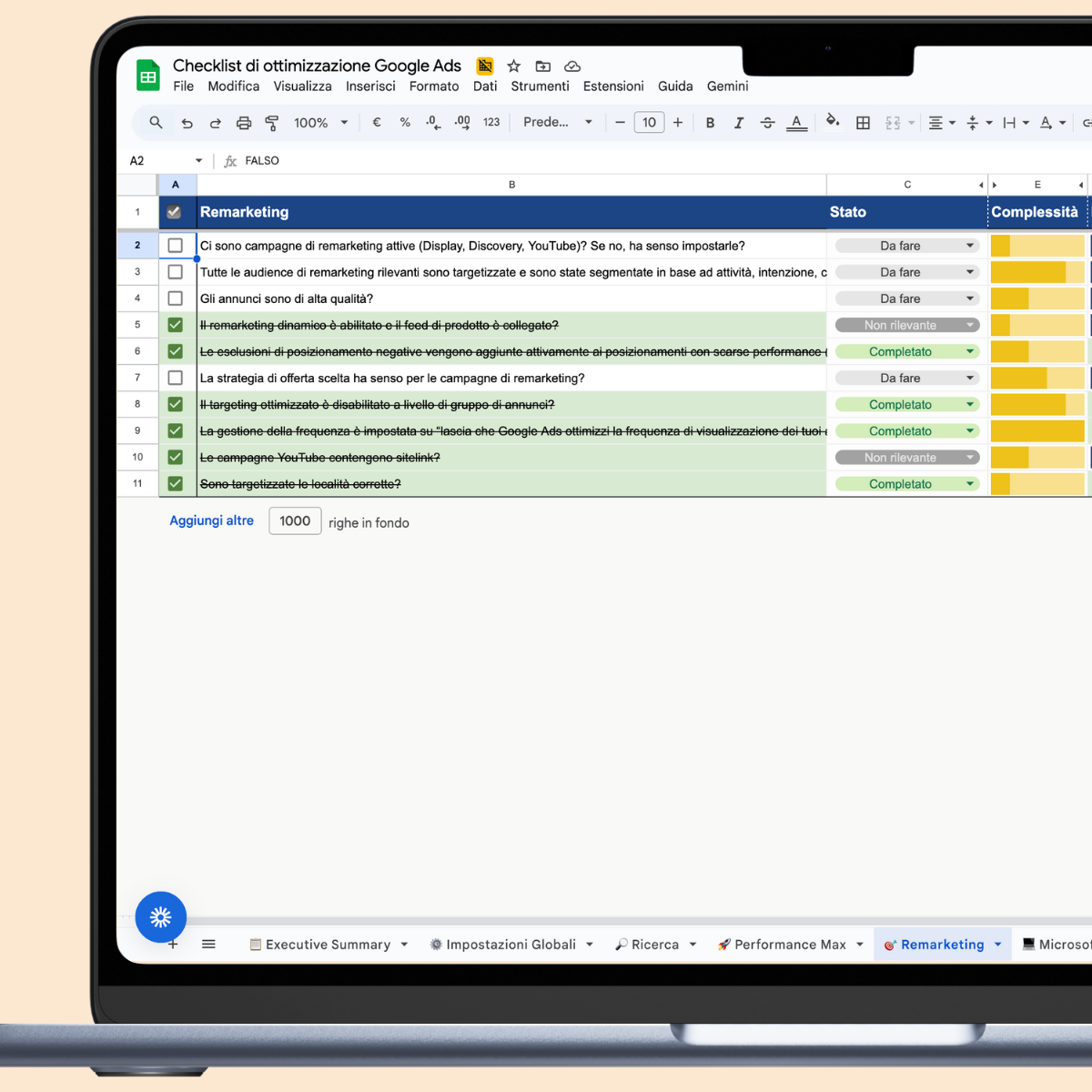Select the paint format roller tool
The width and height of the screenshot is (1092, 1092).
pos(272,123)
